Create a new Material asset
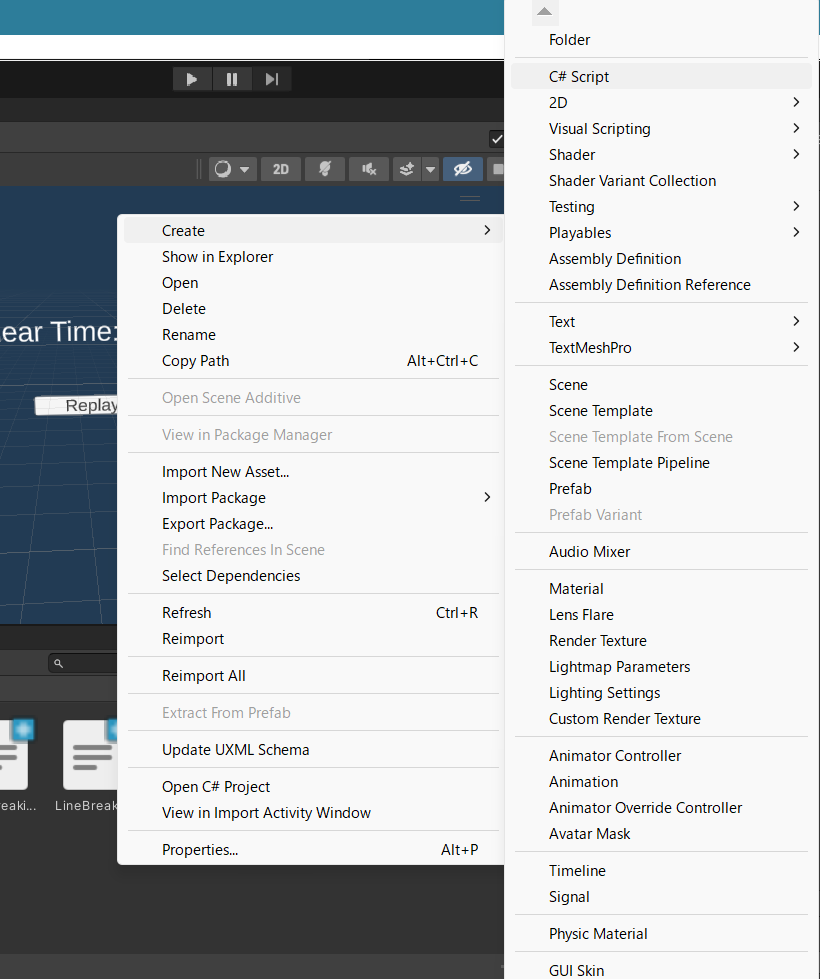 point(576,589)
